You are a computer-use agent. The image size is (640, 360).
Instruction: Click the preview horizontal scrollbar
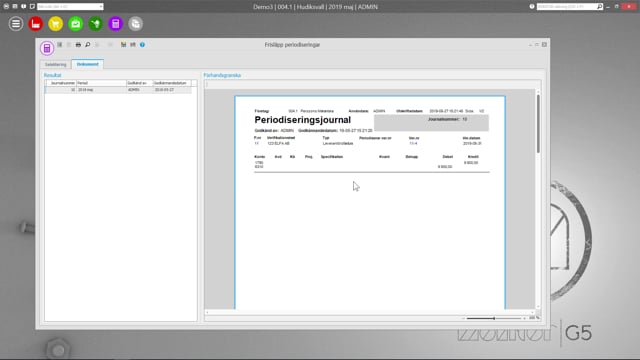(x=370, y=312)
